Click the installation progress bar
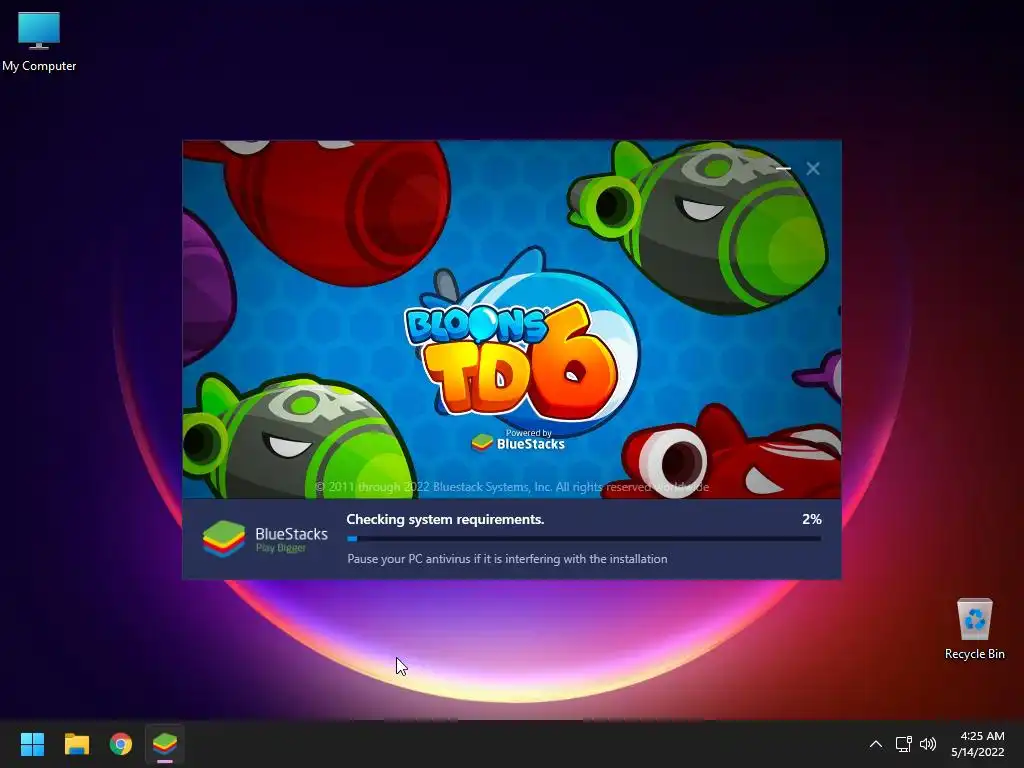Viewport: 1024px width, 768px height. (584, 539)
